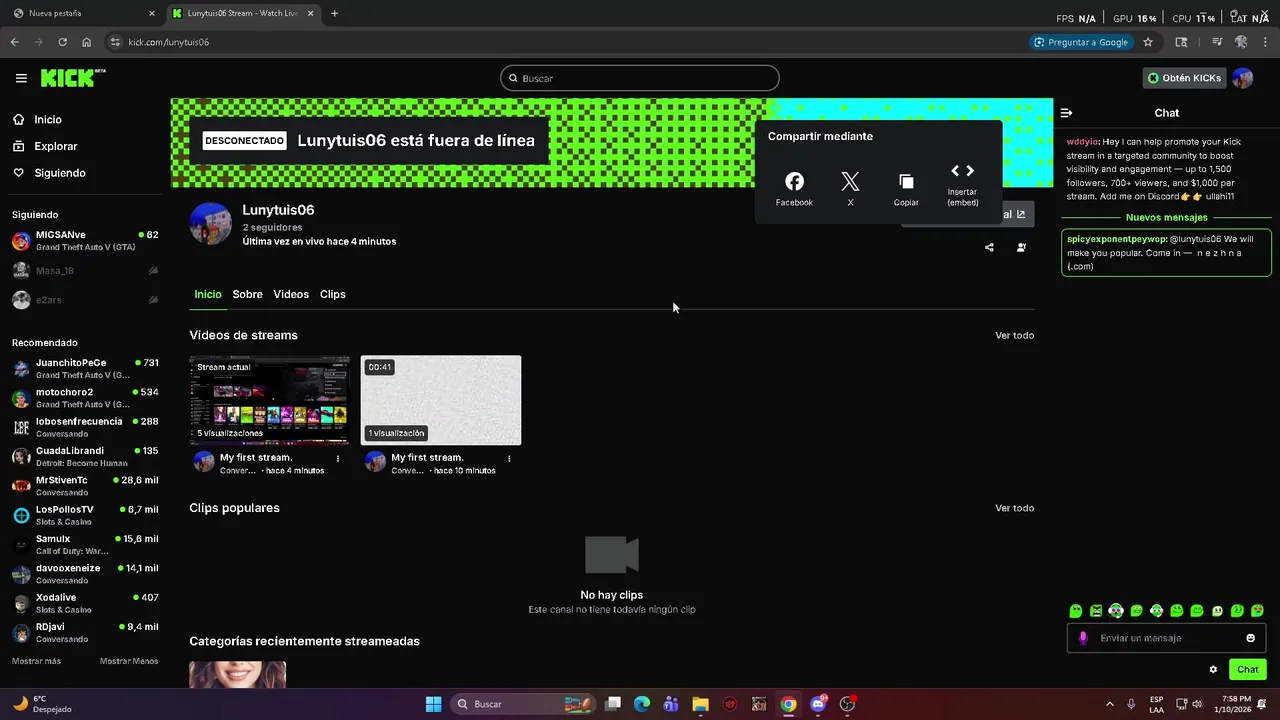
Task: Click the purple microphone icon in chat box
Action: tap(1083, 638)
